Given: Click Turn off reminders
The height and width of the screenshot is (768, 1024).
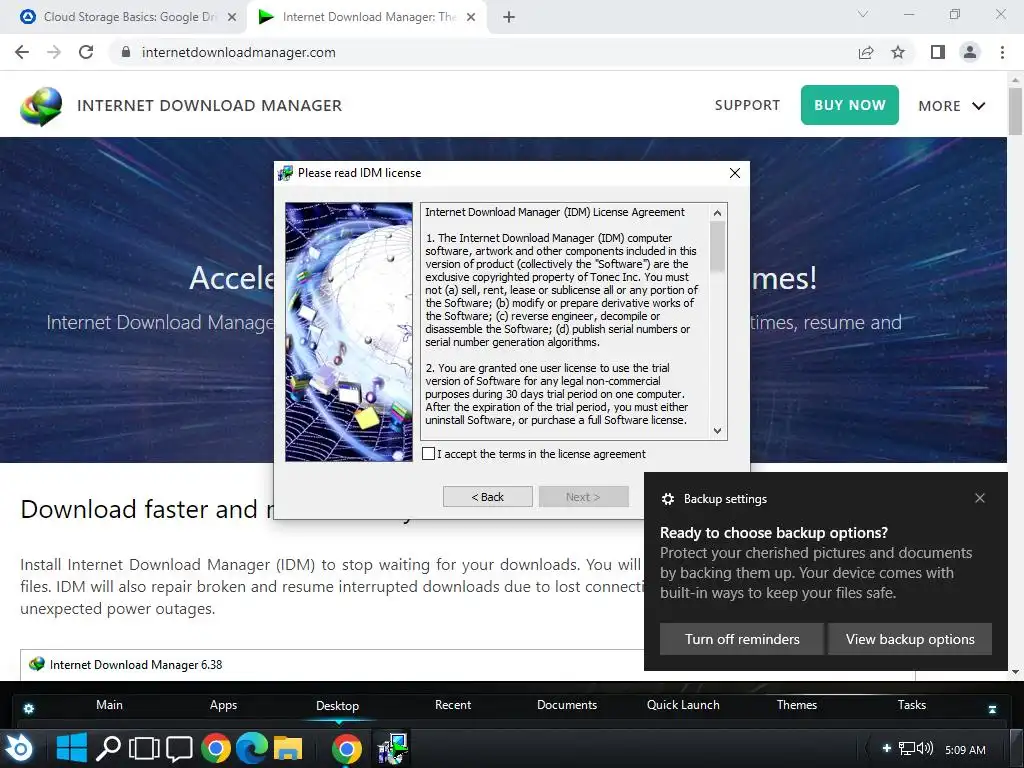Looking at the screenshot, I should point(742,639).
